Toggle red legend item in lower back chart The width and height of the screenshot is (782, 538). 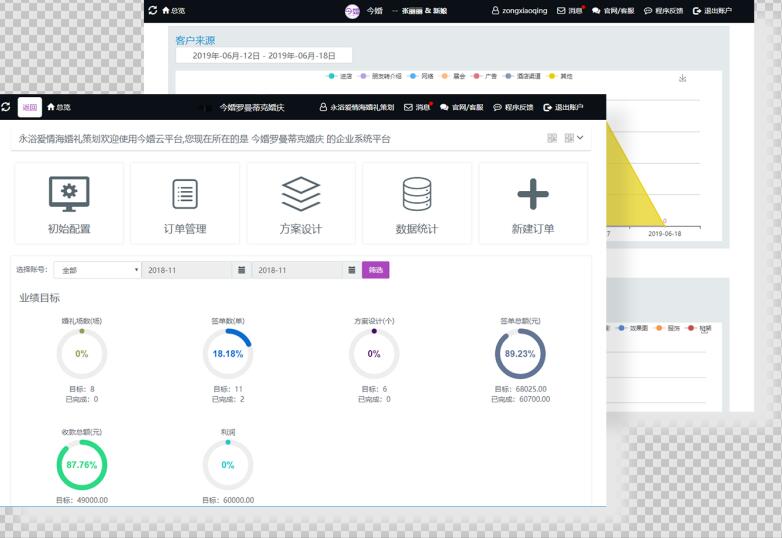point(699,328)
